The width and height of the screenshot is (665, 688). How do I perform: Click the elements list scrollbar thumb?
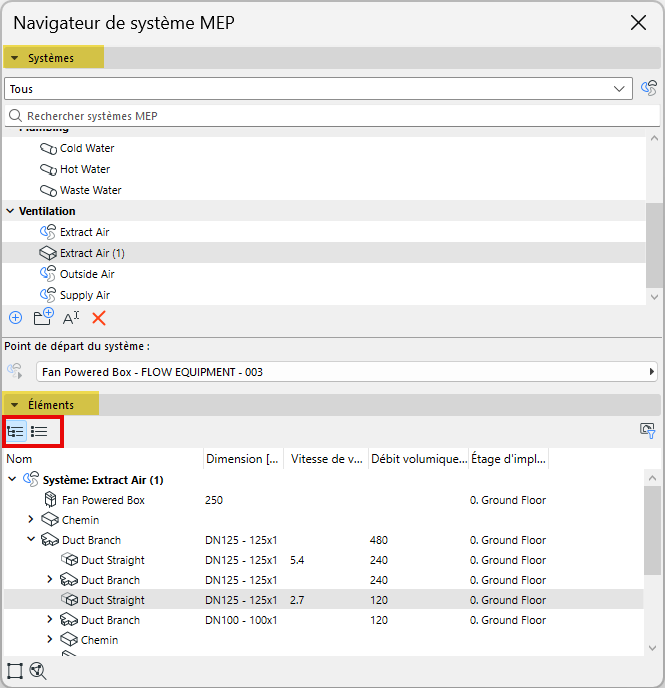coord(652,530)
